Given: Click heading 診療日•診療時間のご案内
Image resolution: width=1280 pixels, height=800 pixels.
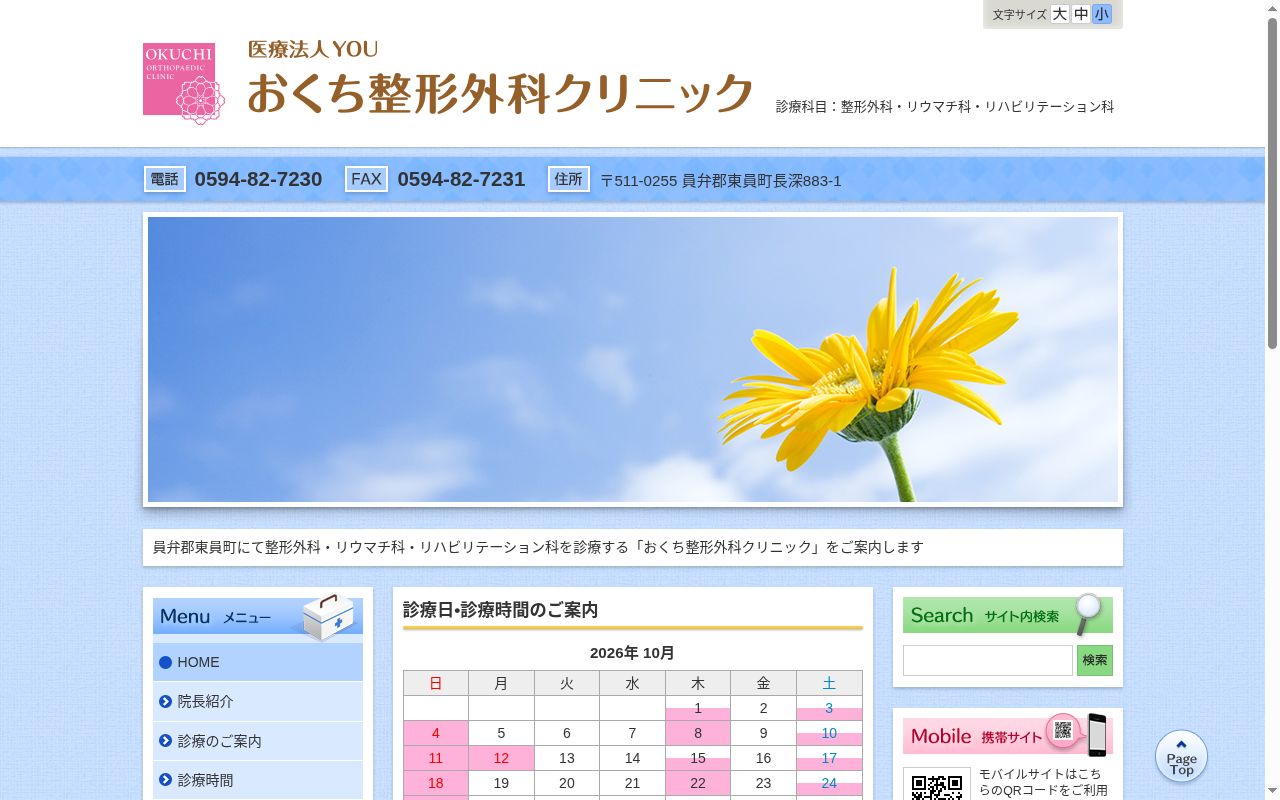Looking at the screenshot, I should tap(500, 609).
